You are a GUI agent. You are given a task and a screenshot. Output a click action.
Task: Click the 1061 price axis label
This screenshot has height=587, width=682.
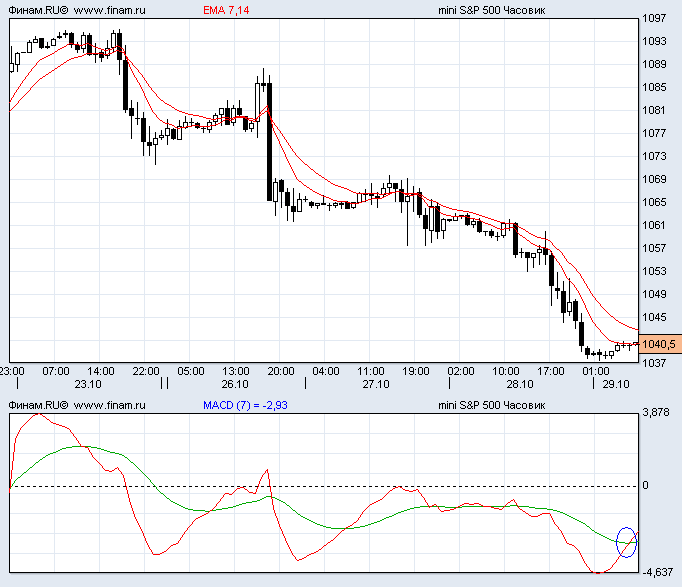(654, 225)
